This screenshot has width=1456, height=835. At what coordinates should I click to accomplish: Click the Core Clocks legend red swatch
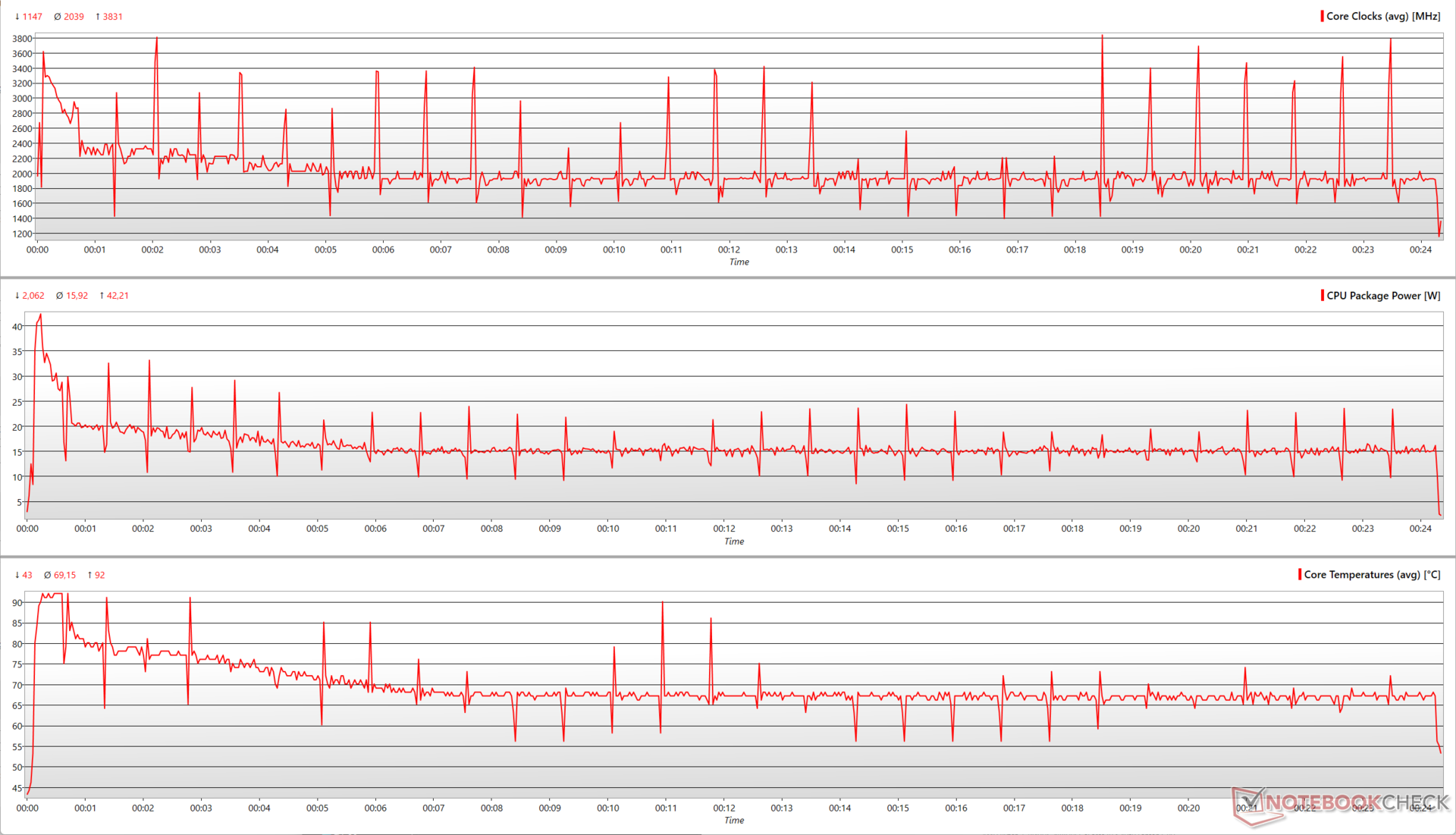pos(1322,16)
